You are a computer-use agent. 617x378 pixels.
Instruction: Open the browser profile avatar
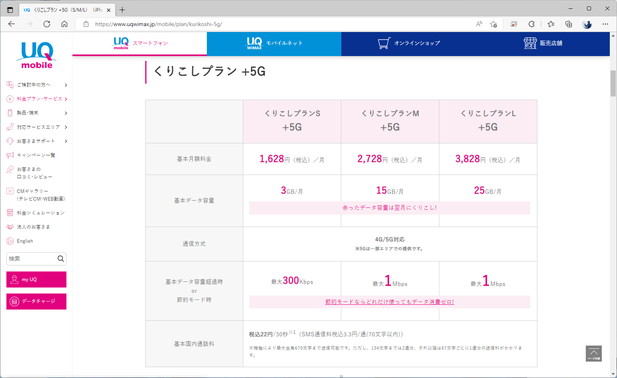[587, 24]
